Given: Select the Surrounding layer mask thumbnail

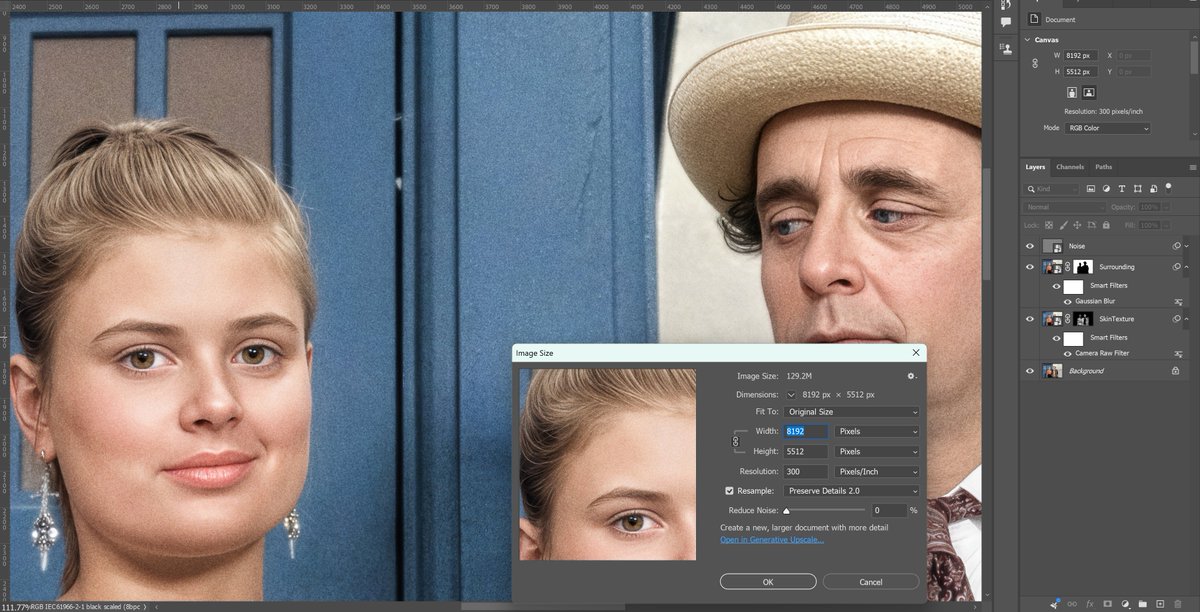Looking at the screenshot, I should [x=1083, y=267].
